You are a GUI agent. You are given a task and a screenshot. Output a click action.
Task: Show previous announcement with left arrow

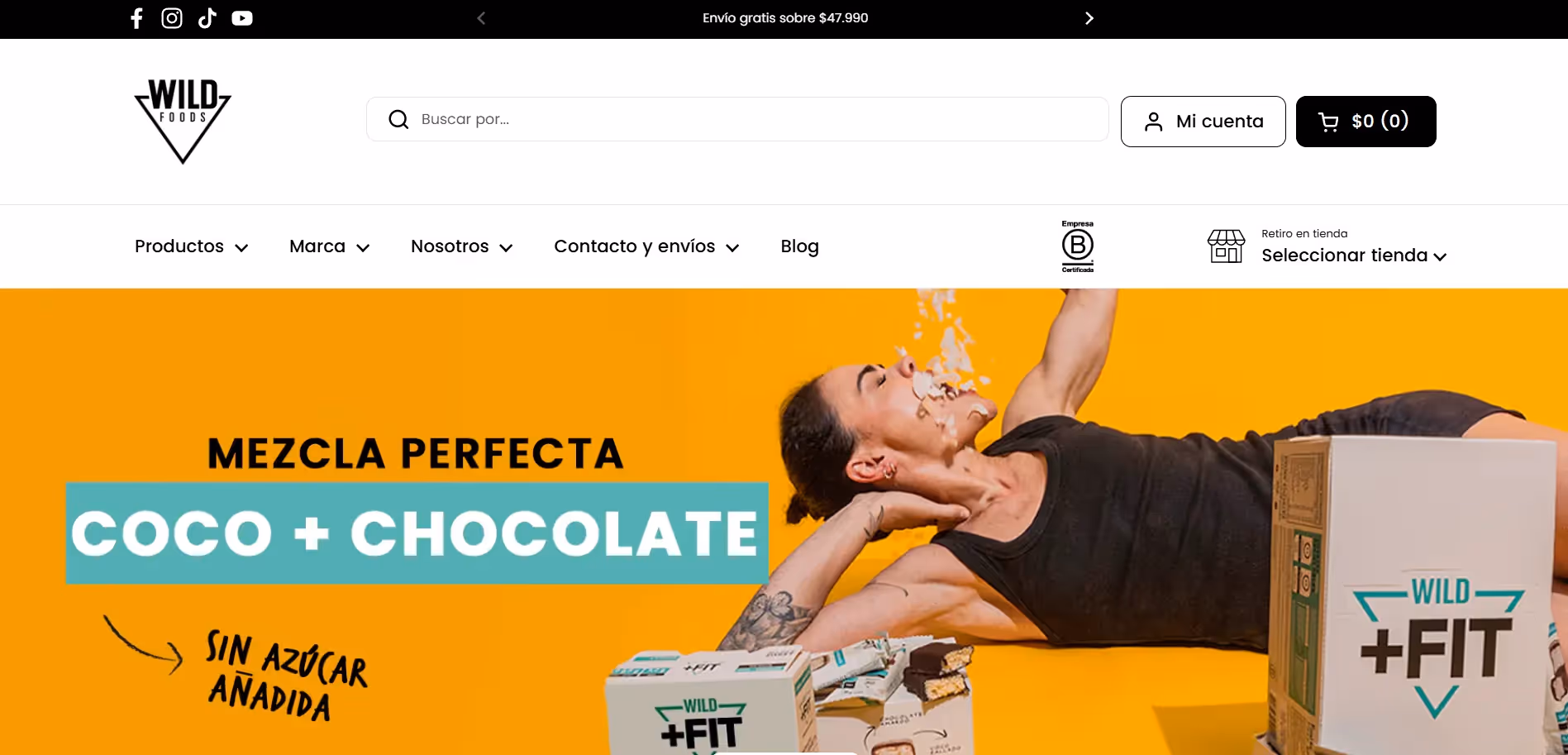[x=481, y=18]
